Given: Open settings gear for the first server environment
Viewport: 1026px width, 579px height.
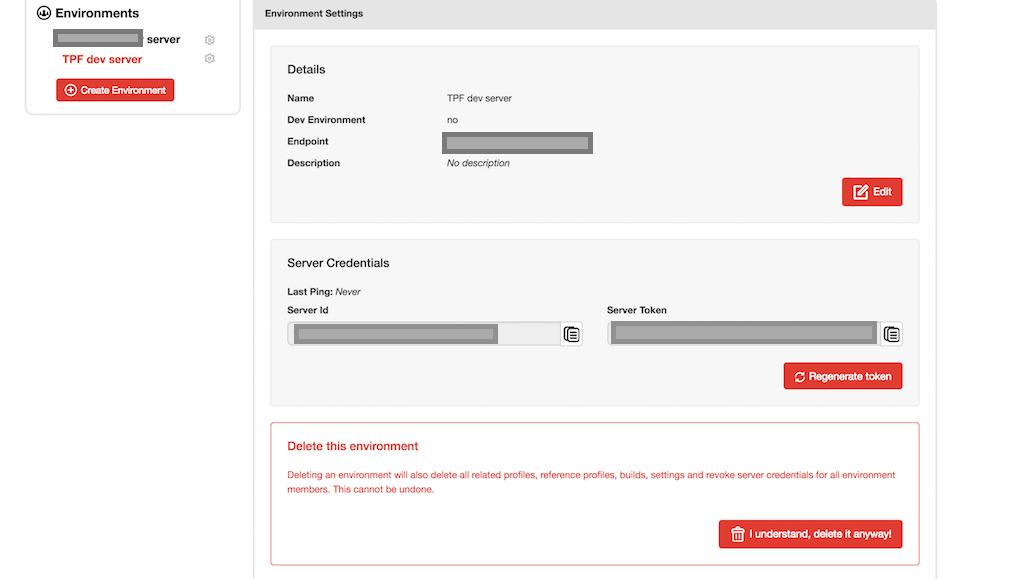Looking at the screenshot, I should tap(210, 40).
